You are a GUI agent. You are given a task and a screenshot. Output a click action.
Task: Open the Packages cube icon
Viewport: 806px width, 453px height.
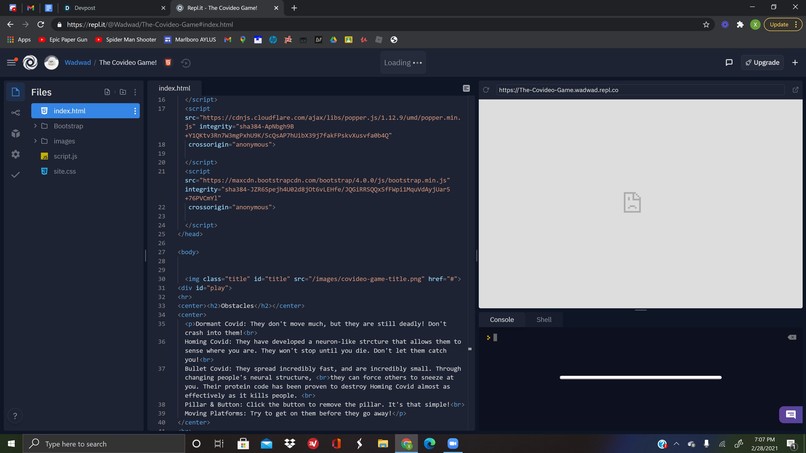click(15, 133)
